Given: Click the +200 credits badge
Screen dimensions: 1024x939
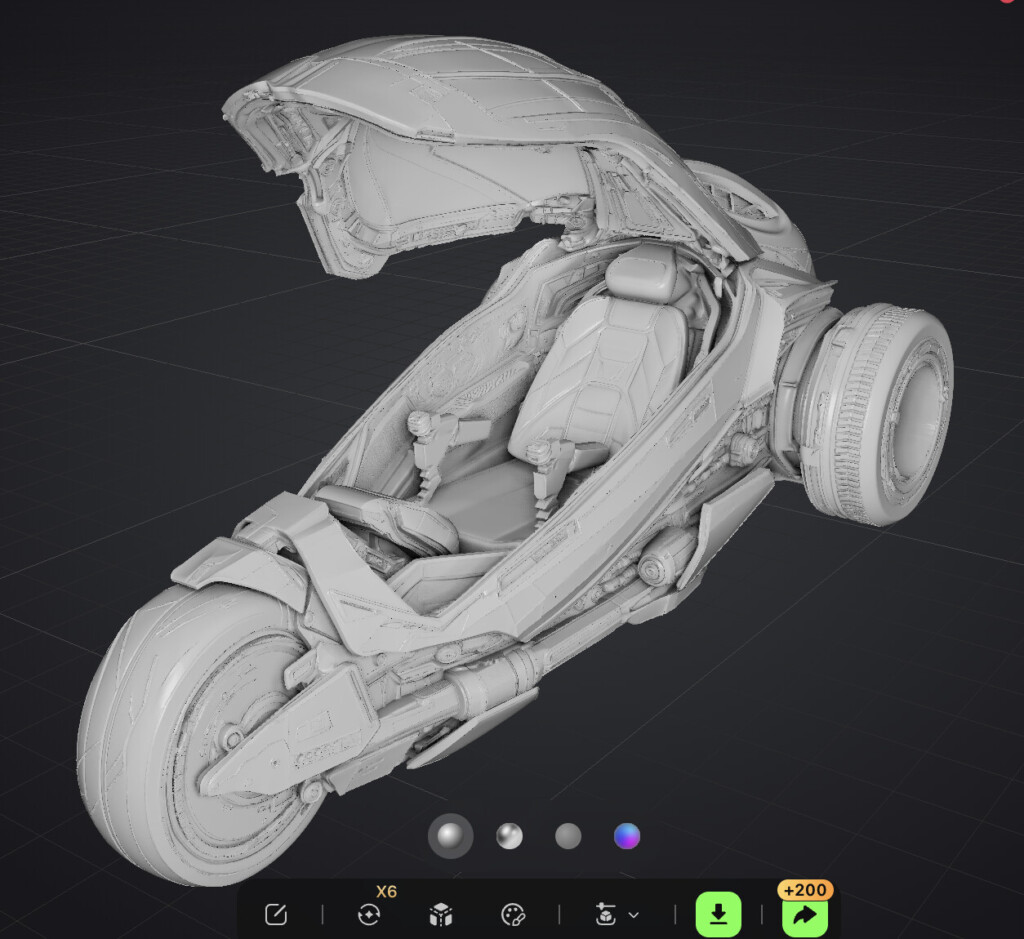Looking at the screenshot, I should (805, 889).
